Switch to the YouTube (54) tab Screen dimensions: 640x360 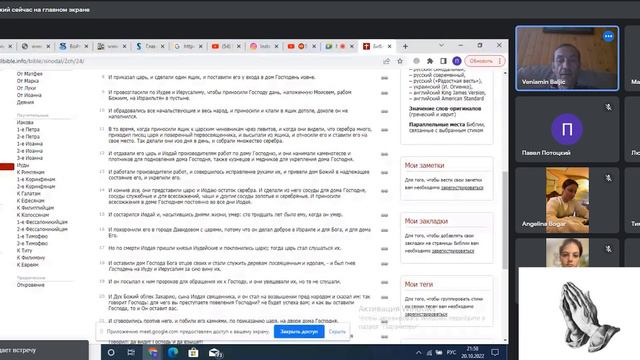[226, 47]
